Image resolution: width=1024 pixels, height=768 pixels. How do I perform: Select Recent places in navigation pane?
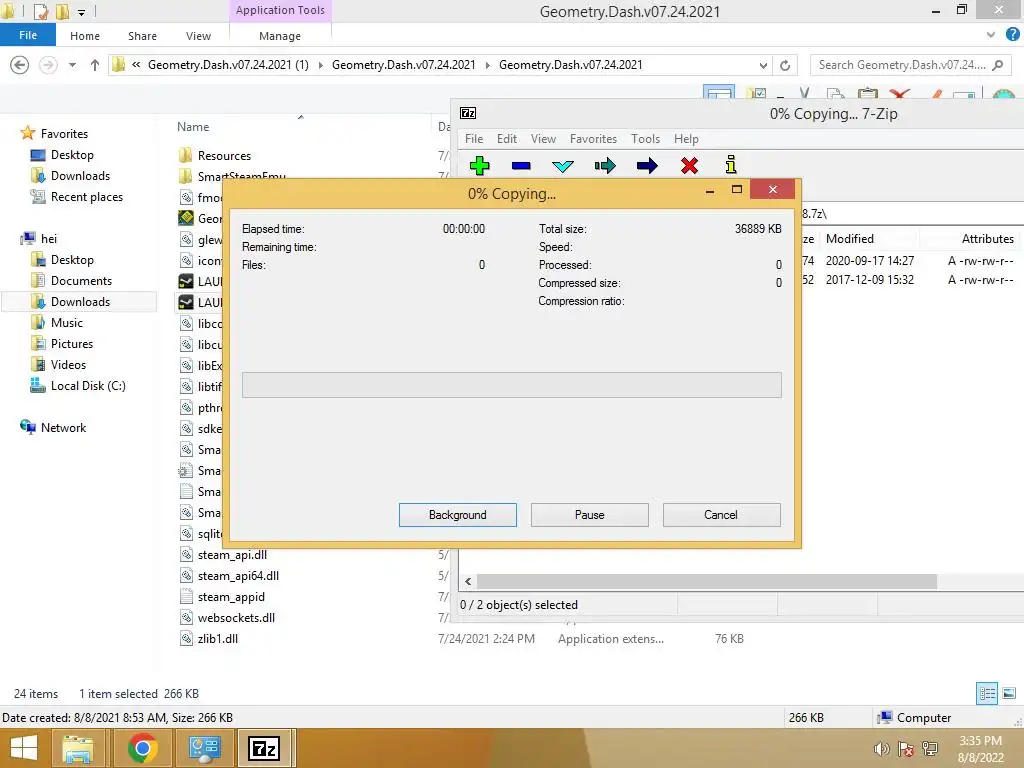(x=86, y=197)
